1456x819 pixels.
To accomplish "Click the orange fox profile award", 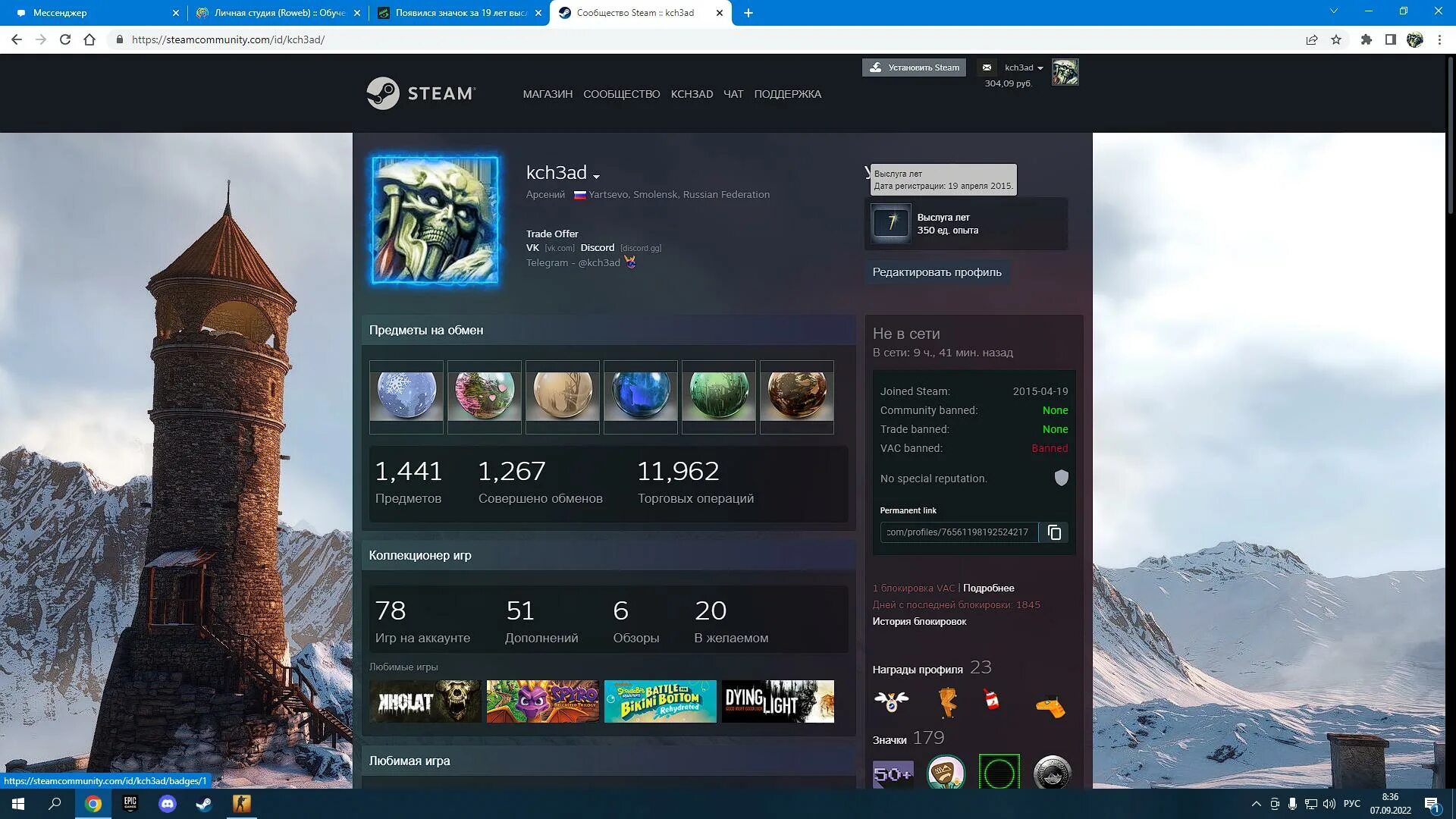I will click(946, 702).
